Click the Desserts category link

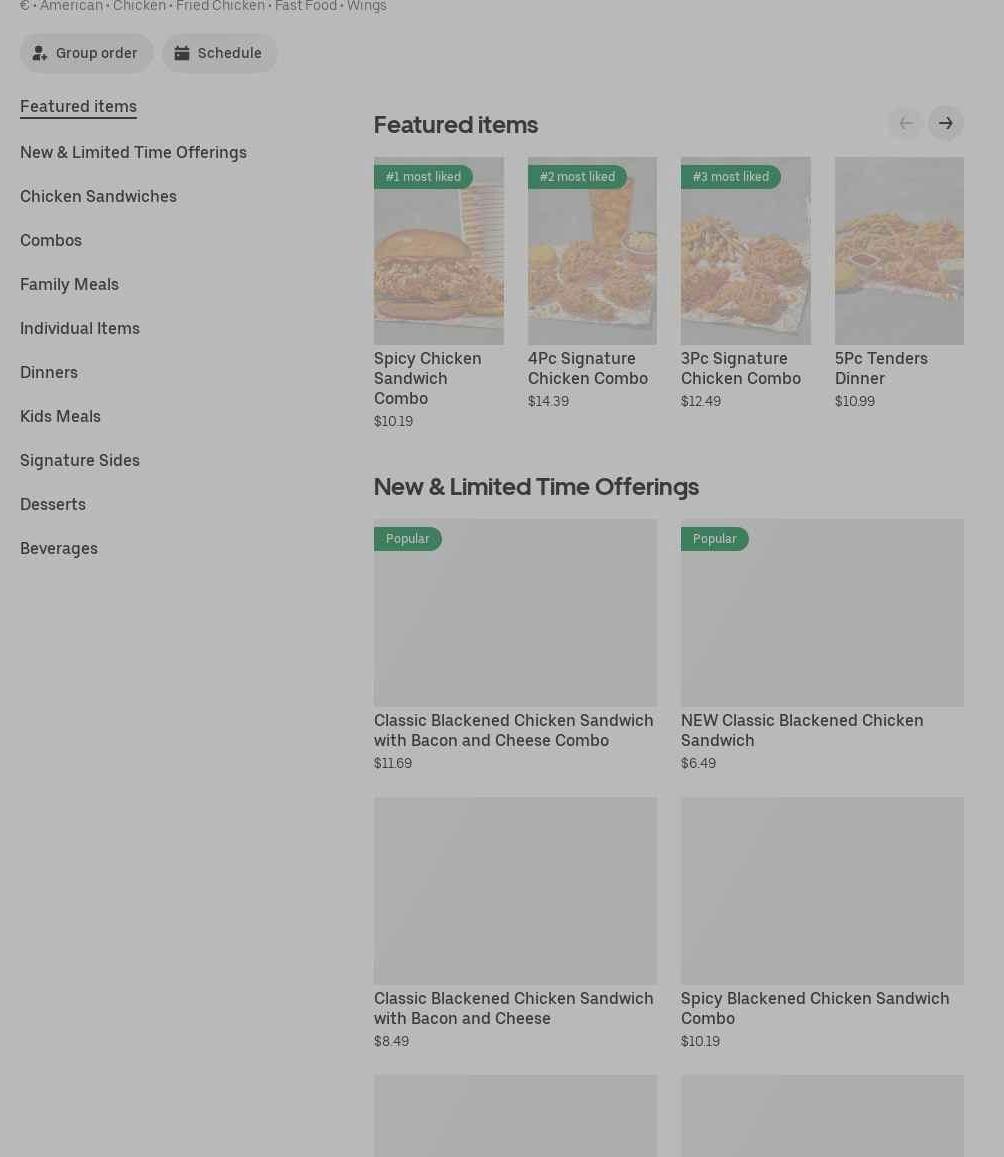coord(53,504)
